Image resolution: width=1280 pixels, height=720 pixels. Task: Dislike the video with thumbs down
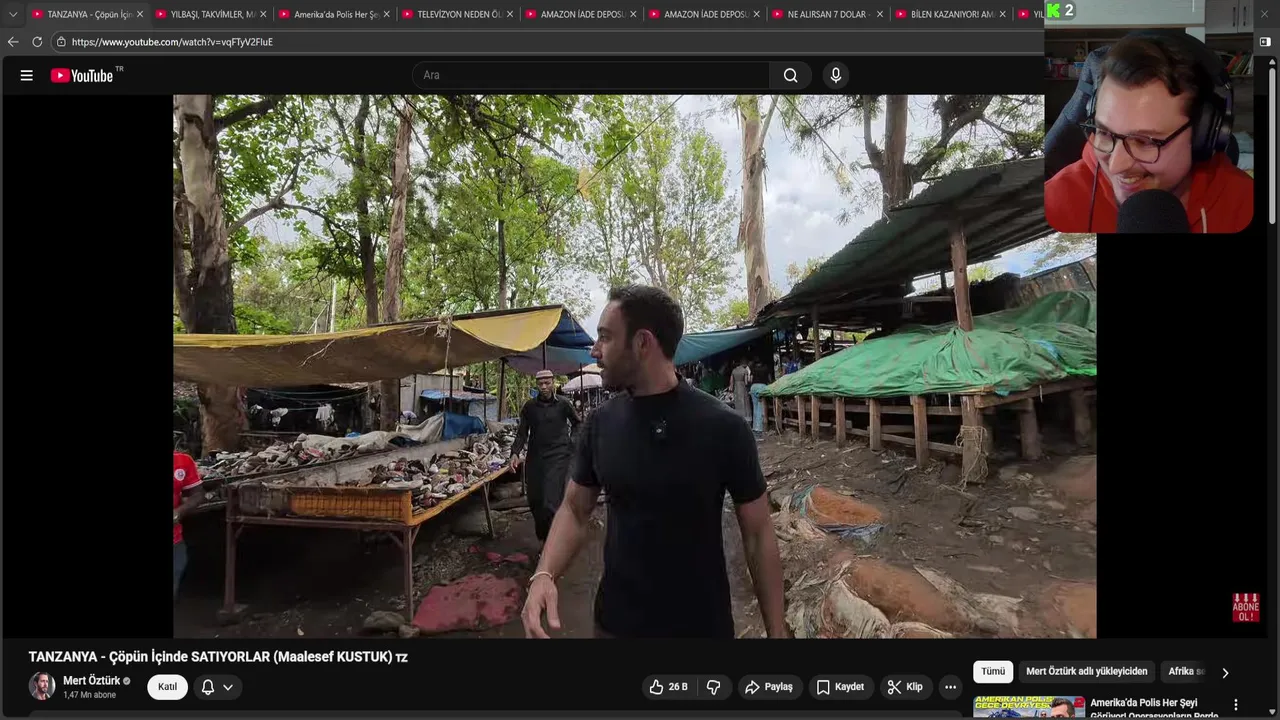coord(714,687)
